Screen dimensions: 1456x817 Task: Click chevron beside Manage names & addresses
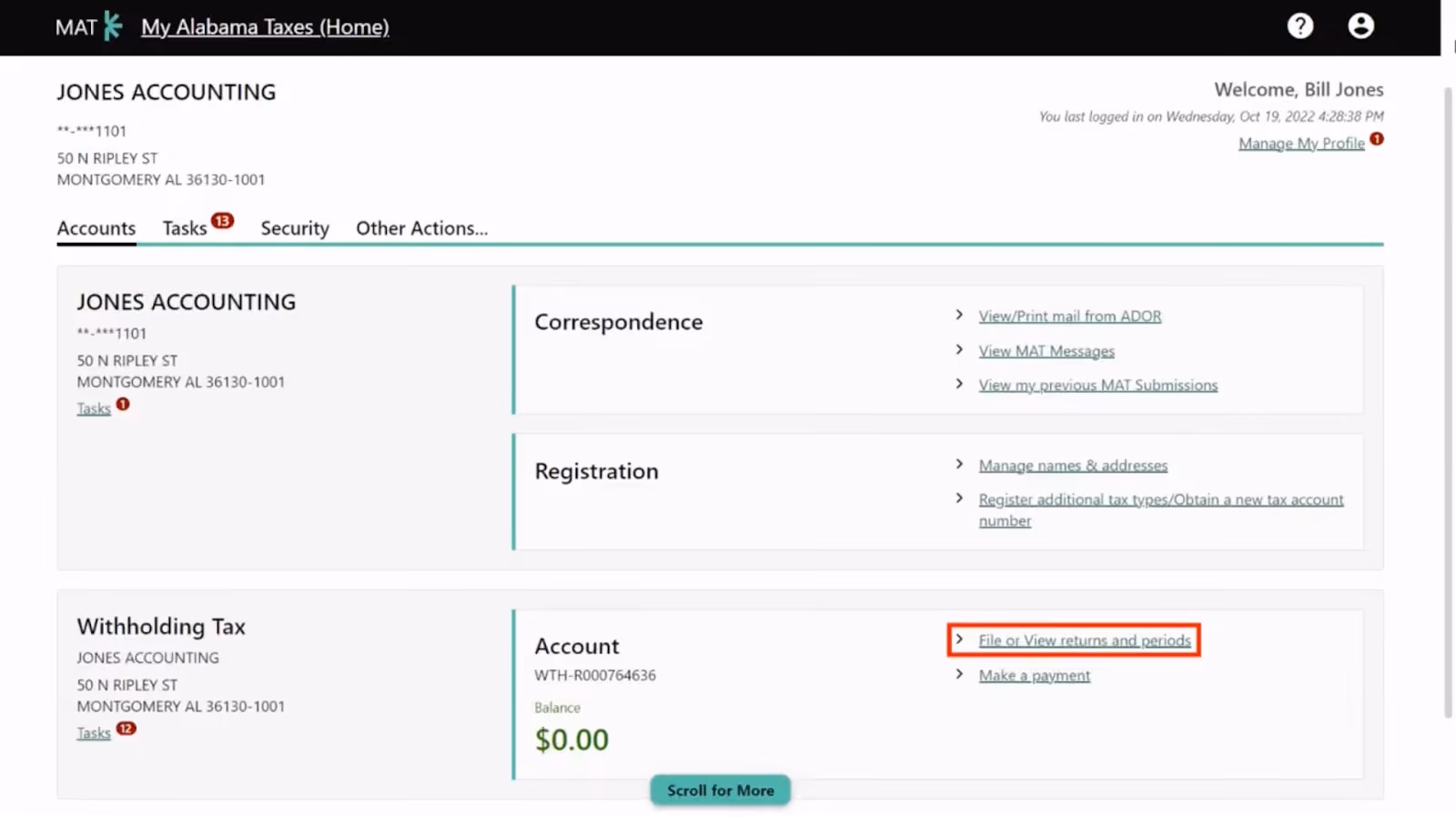pyautogui.click(x=959, y=464)
